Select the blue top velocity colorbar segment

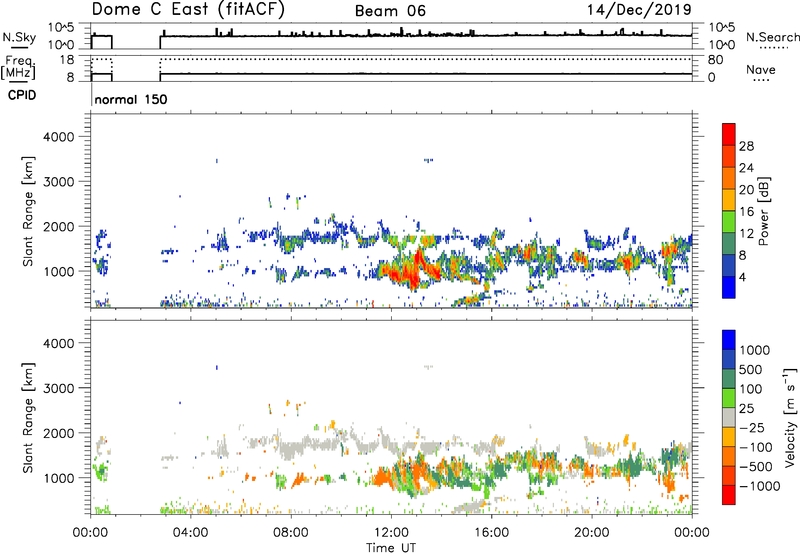[x=729, y=340]
